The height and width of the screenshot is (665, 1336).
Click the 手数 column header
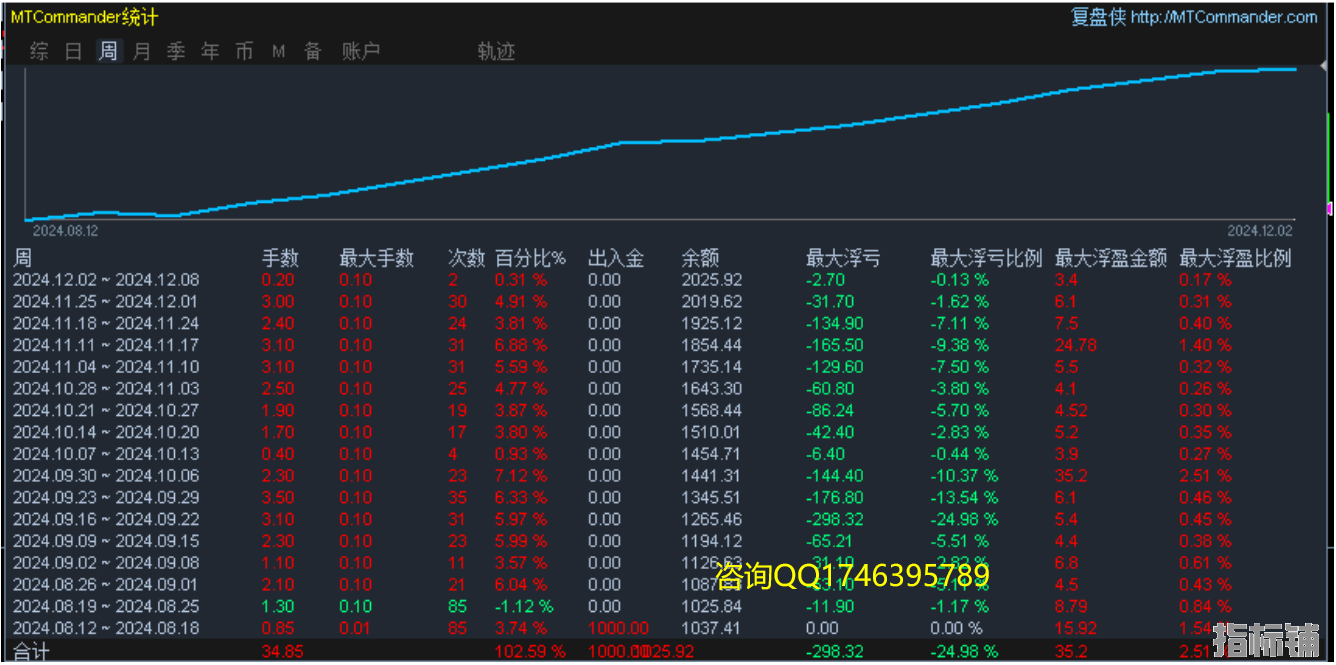pos(280,258)
